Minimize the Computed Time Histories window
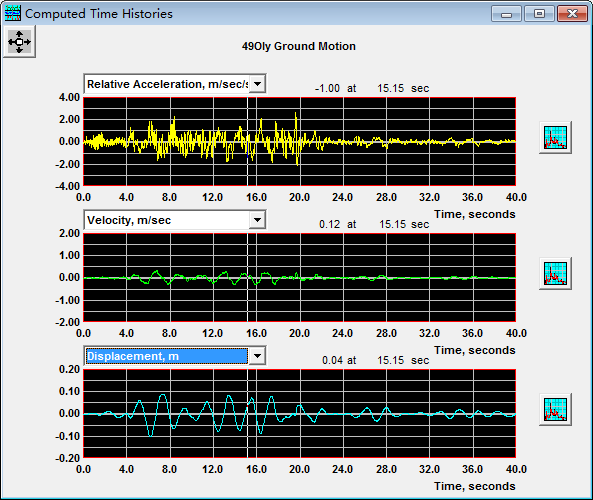 (506, 14)
